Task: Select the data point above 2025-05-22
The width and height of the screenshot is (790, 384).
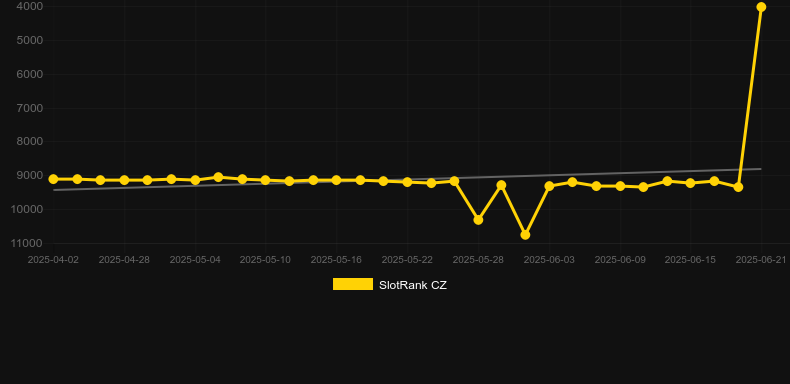Action: 407,182
